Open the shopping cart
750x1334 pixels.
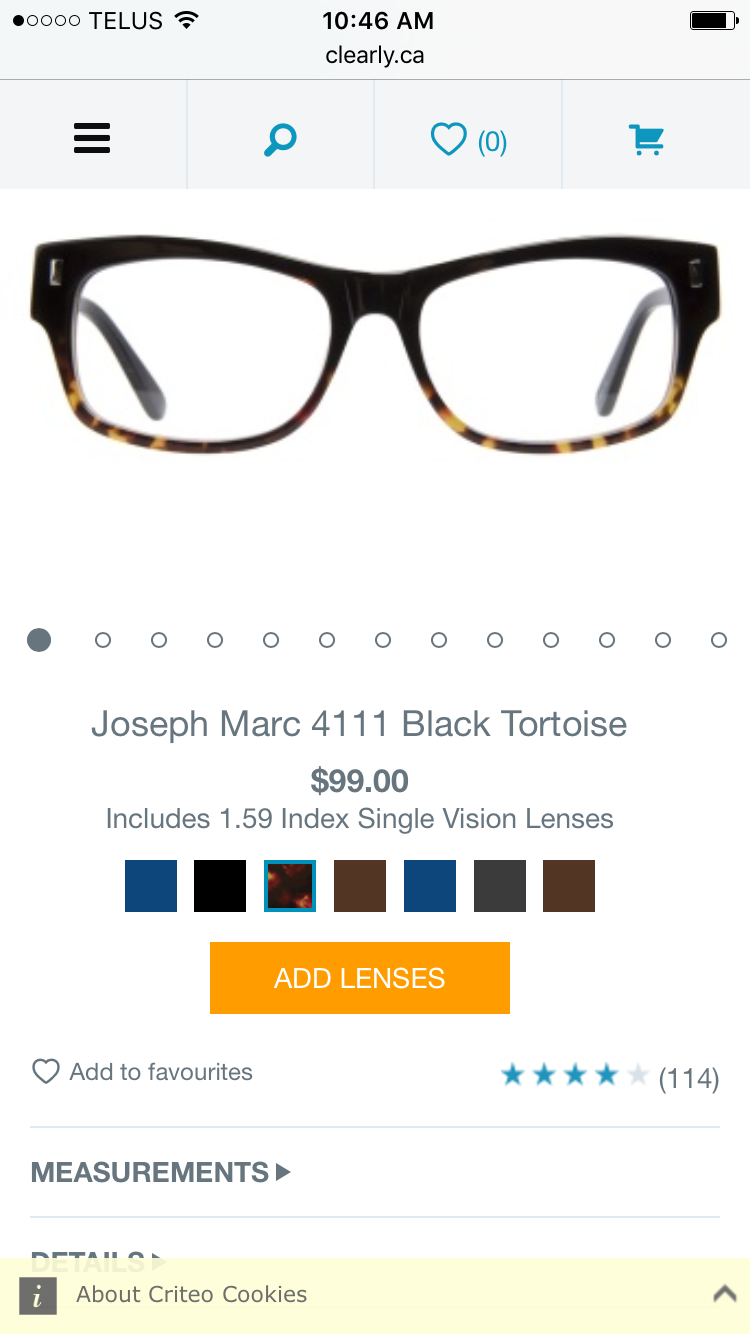tap(647, 139)
